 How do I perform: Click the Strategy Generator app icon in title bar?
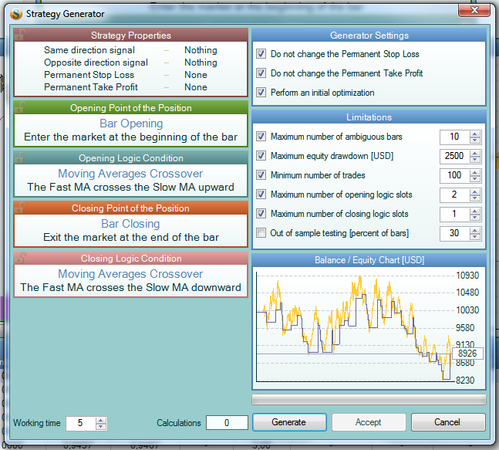point(16,14)
